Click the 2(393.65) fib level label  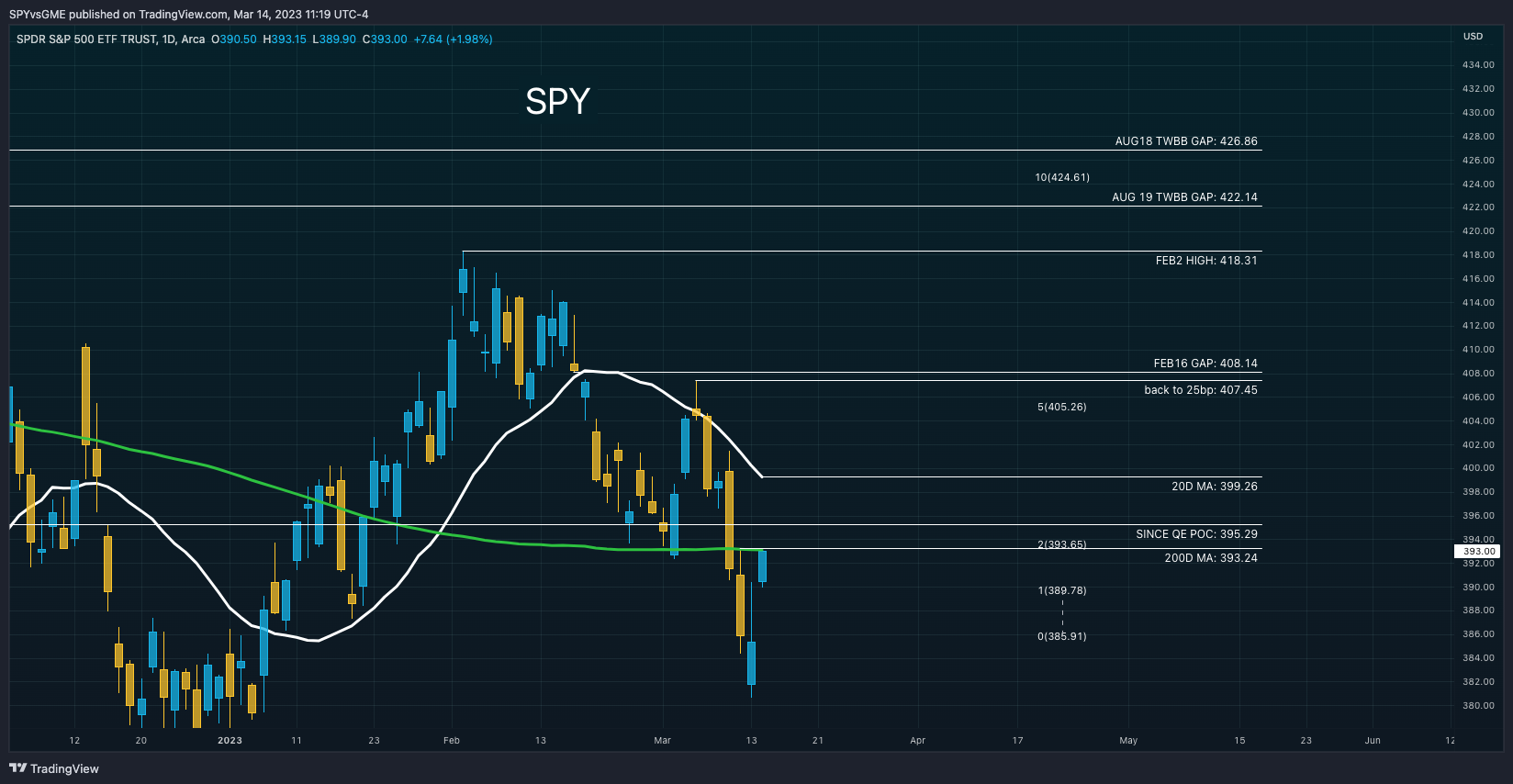pos(1062,544)
